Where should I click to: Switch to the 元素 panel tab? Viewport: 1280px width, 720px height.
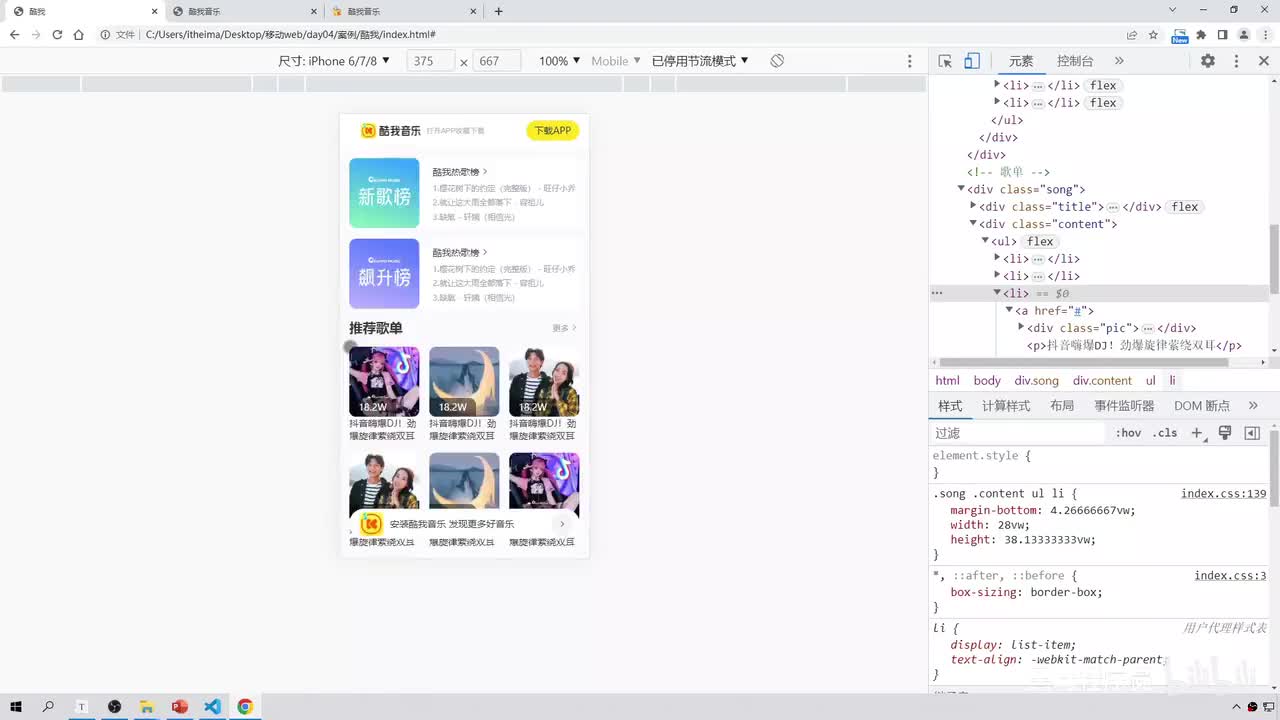pos(1021,61)
